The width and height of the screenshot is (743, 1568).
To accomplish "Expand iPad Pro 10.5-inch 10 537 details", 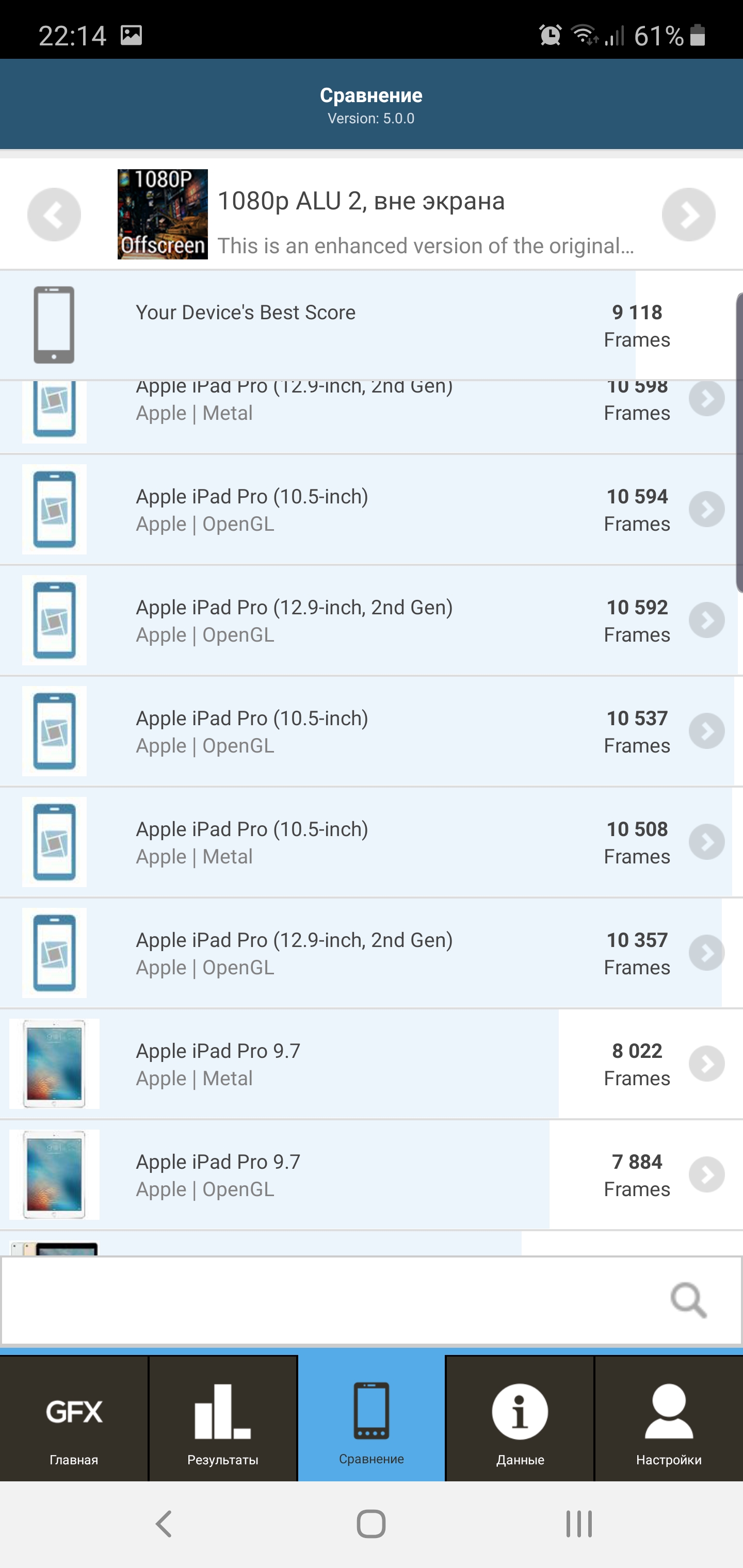I will click(706, 731).
